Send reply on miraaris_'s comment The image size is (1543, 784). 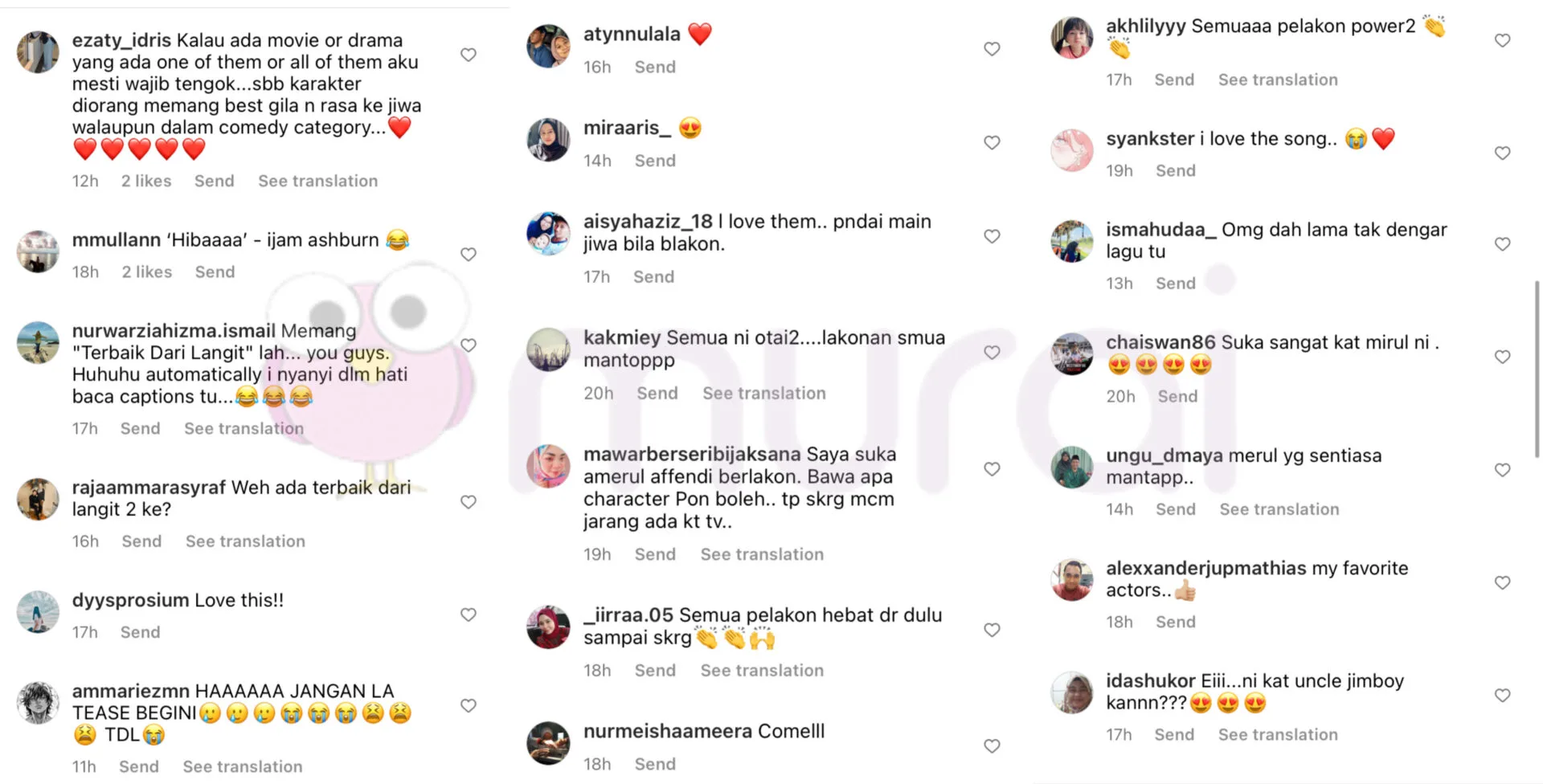(x=655, y=161)
